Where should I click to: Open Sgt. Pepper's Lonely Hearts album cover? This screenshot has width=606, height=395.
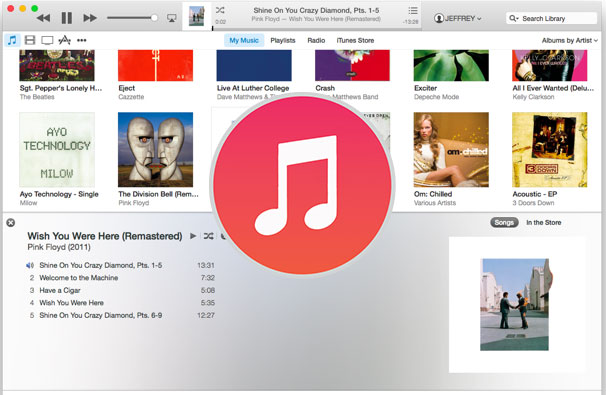pyautogui.click(x=57, y=65)
